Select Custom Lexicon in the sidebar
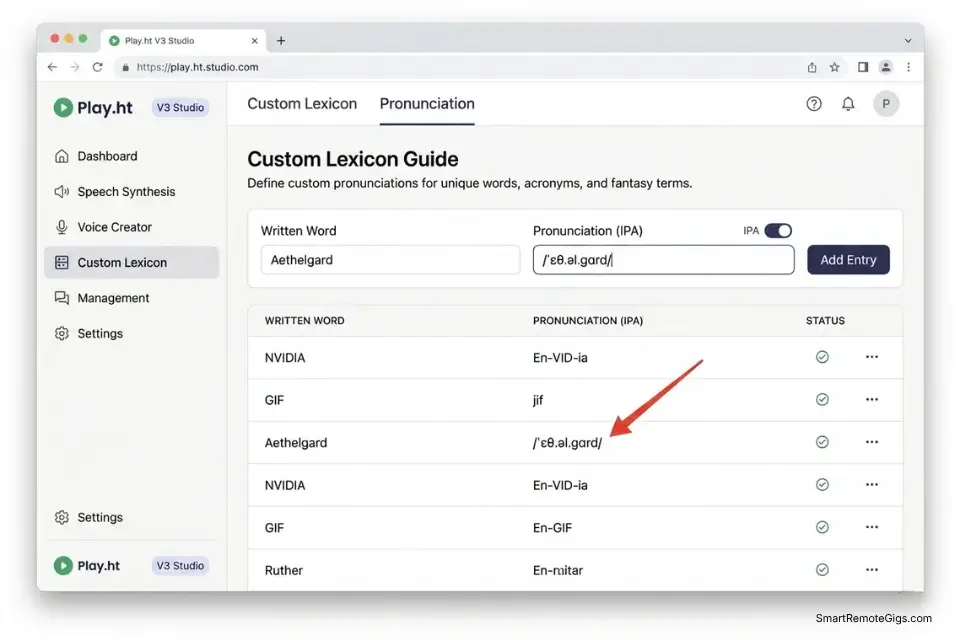Image resolution: width=960 pixels, height=640 pixels. pos(132,263)
